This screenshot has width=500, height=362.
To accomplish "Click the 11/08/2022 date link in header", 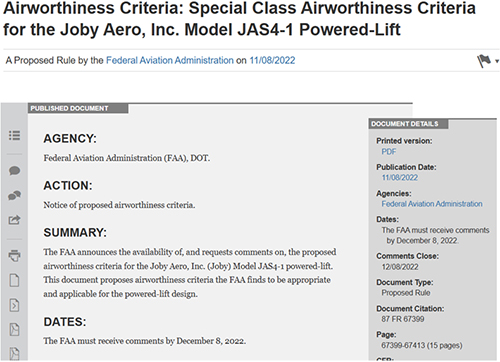I will pyautogui.click(x=272, y=60).
